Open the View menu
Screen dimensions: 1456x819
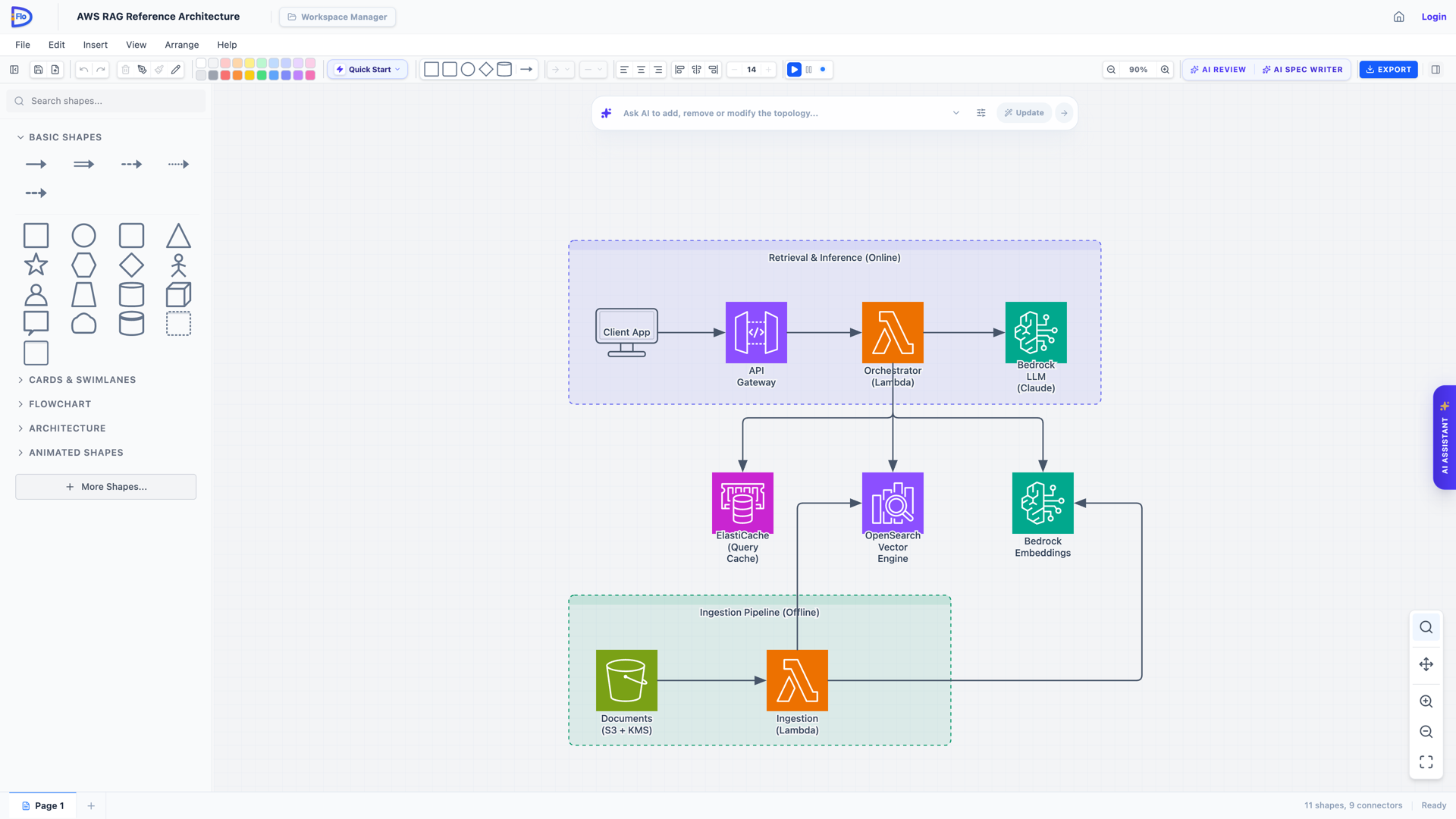coord(136,45)
